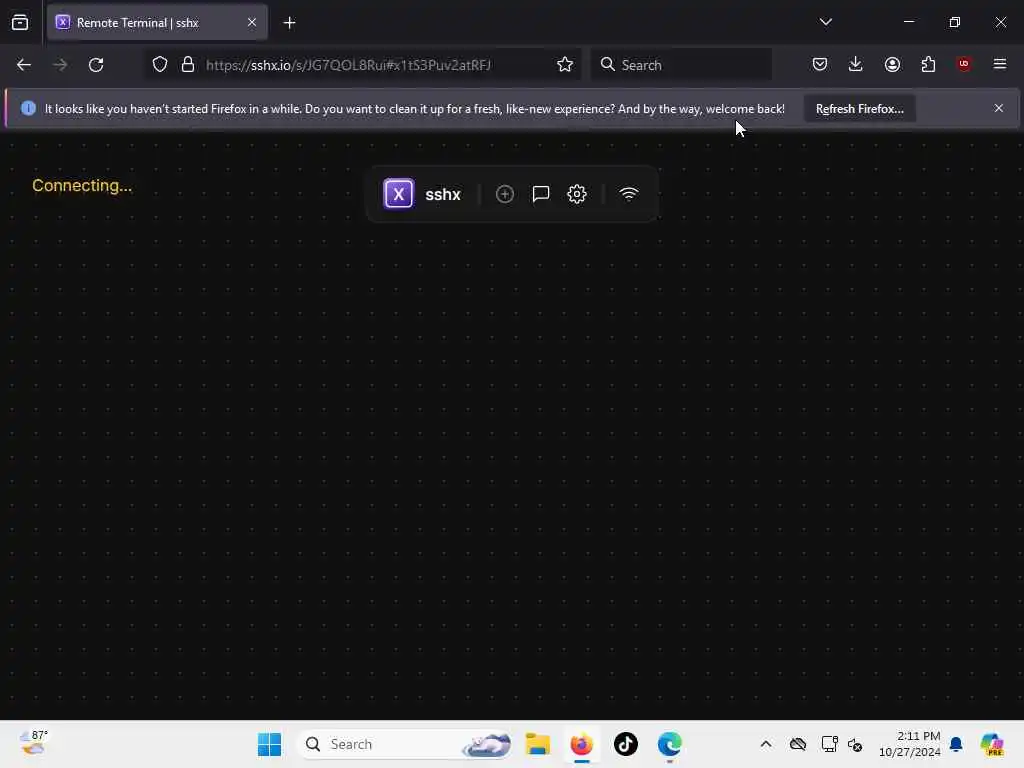This screenshot has width=1024, height=768.
Task: Open the sshx chat panel
Action: point(541,194)
